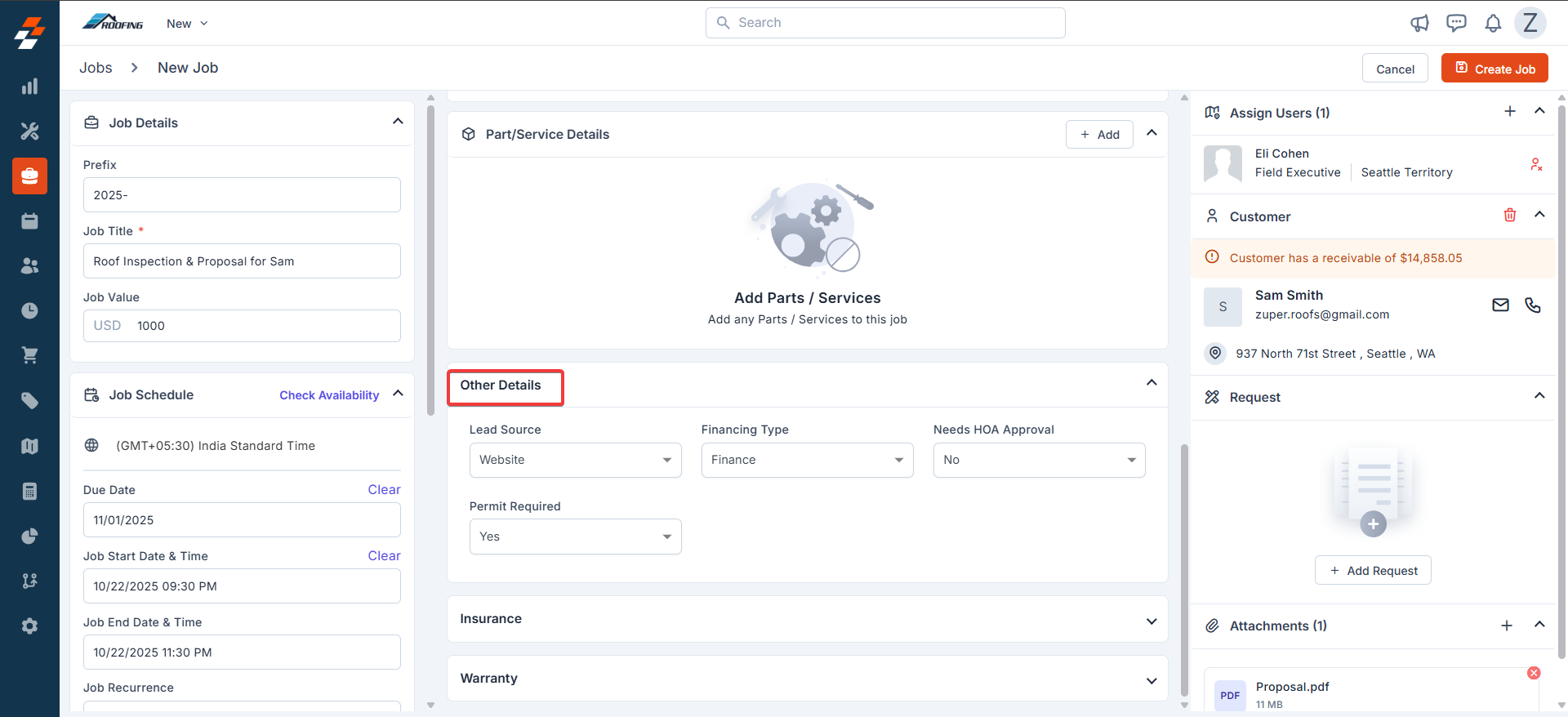The image size is (1568, 717).
Task: Click the Job End Date & Time field
Action: 242,652
